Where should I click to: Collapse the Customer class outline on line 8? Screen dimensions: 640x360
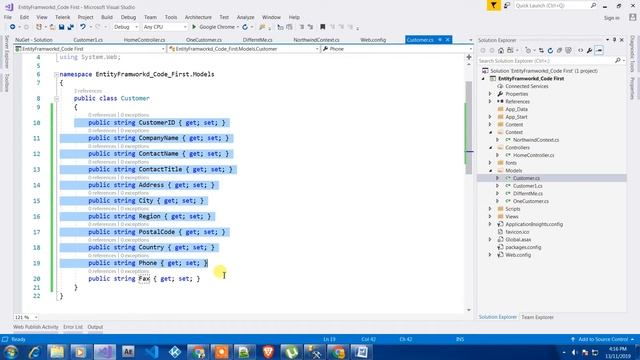coord(56,98)
